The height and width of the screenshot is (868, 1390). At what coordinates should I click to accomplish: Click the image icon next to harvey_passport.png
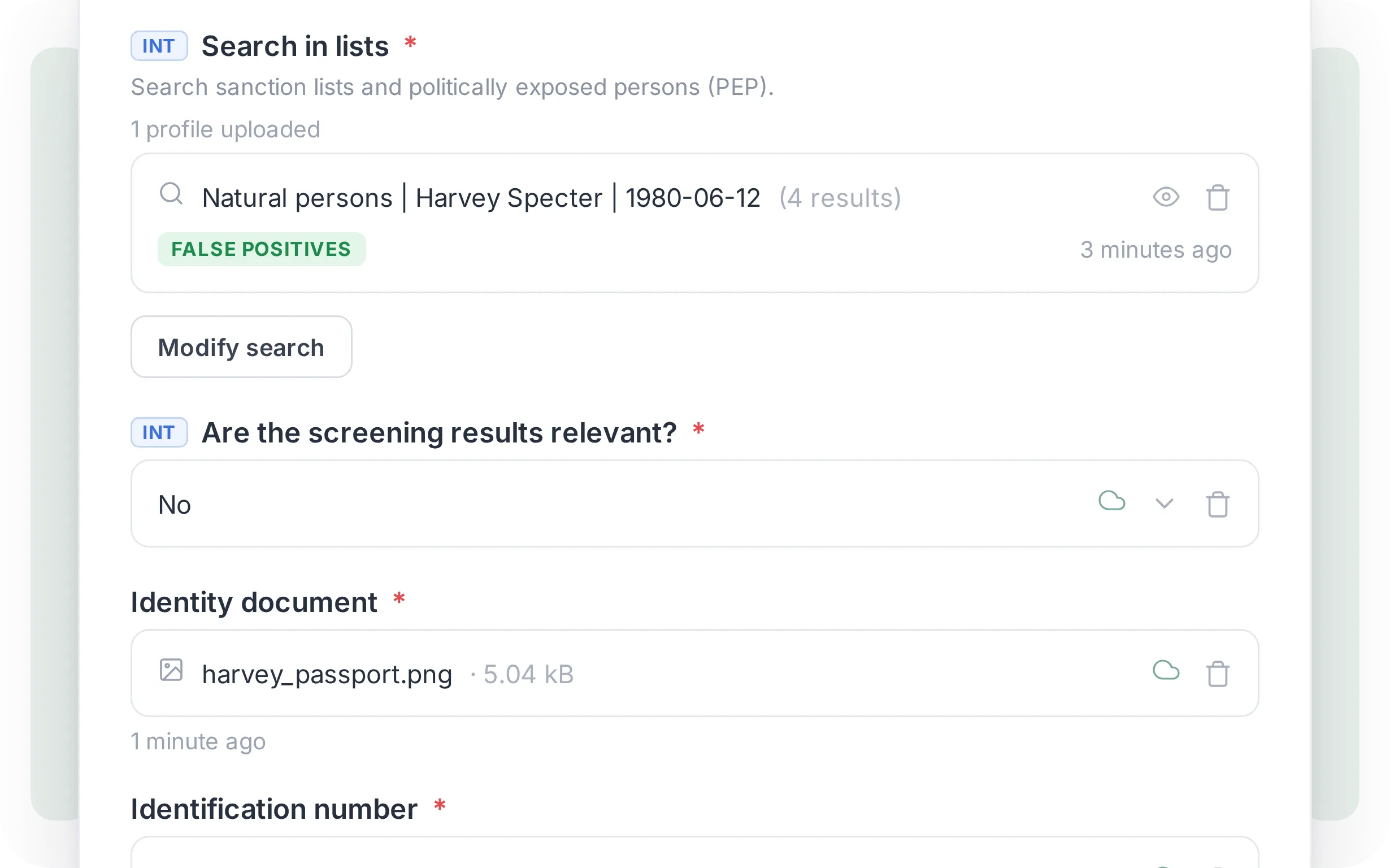coord(171,670)
